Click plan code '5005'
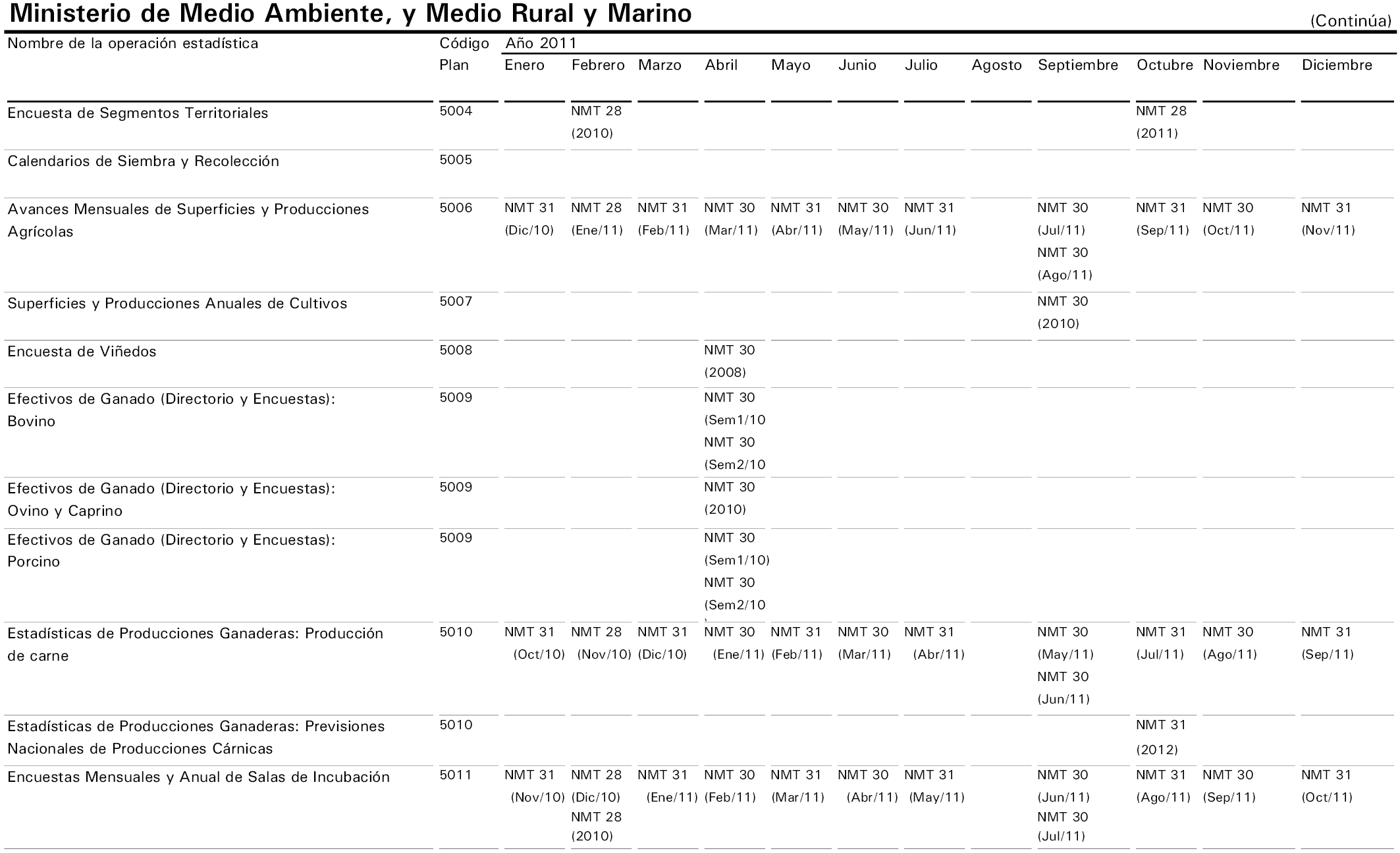Screen dimensions: 1400x853 [456, 159]
